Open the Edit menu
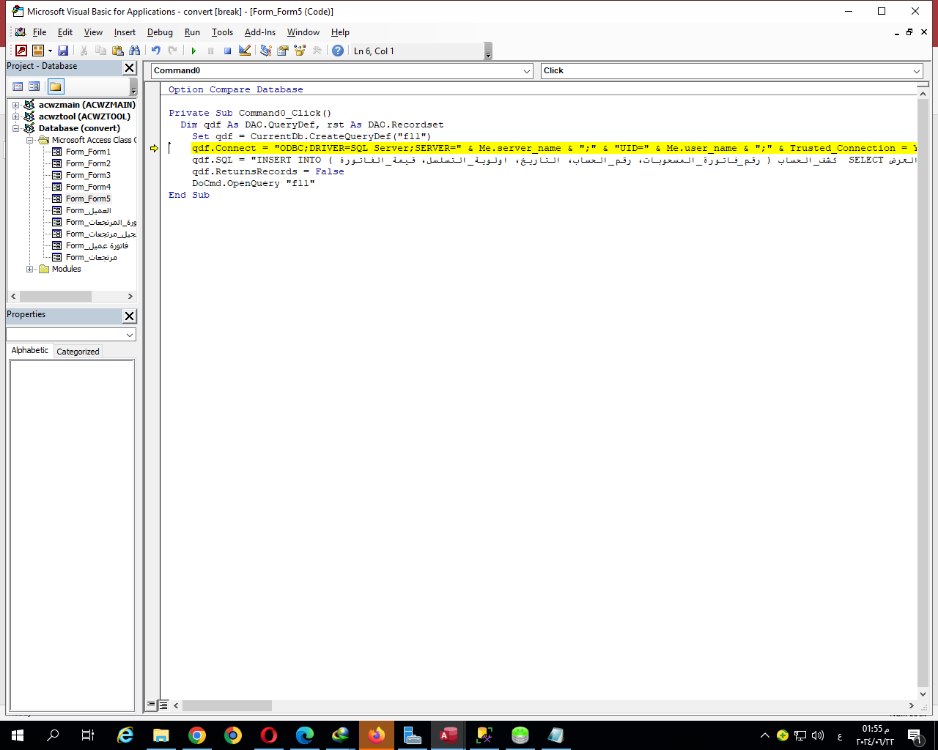Viewport: 938px width, 750px height. [x=65, y=32]
